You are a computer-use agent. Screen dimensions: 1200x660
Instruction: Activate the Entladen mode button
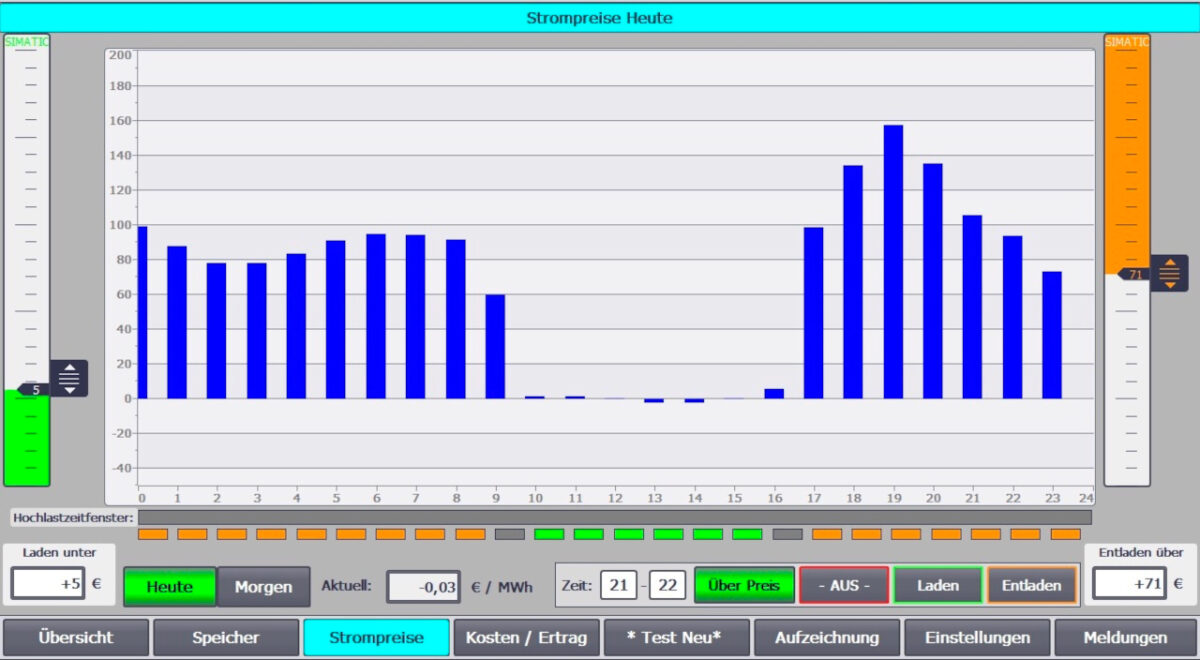pyautogui.click(x=1031, y=585)
